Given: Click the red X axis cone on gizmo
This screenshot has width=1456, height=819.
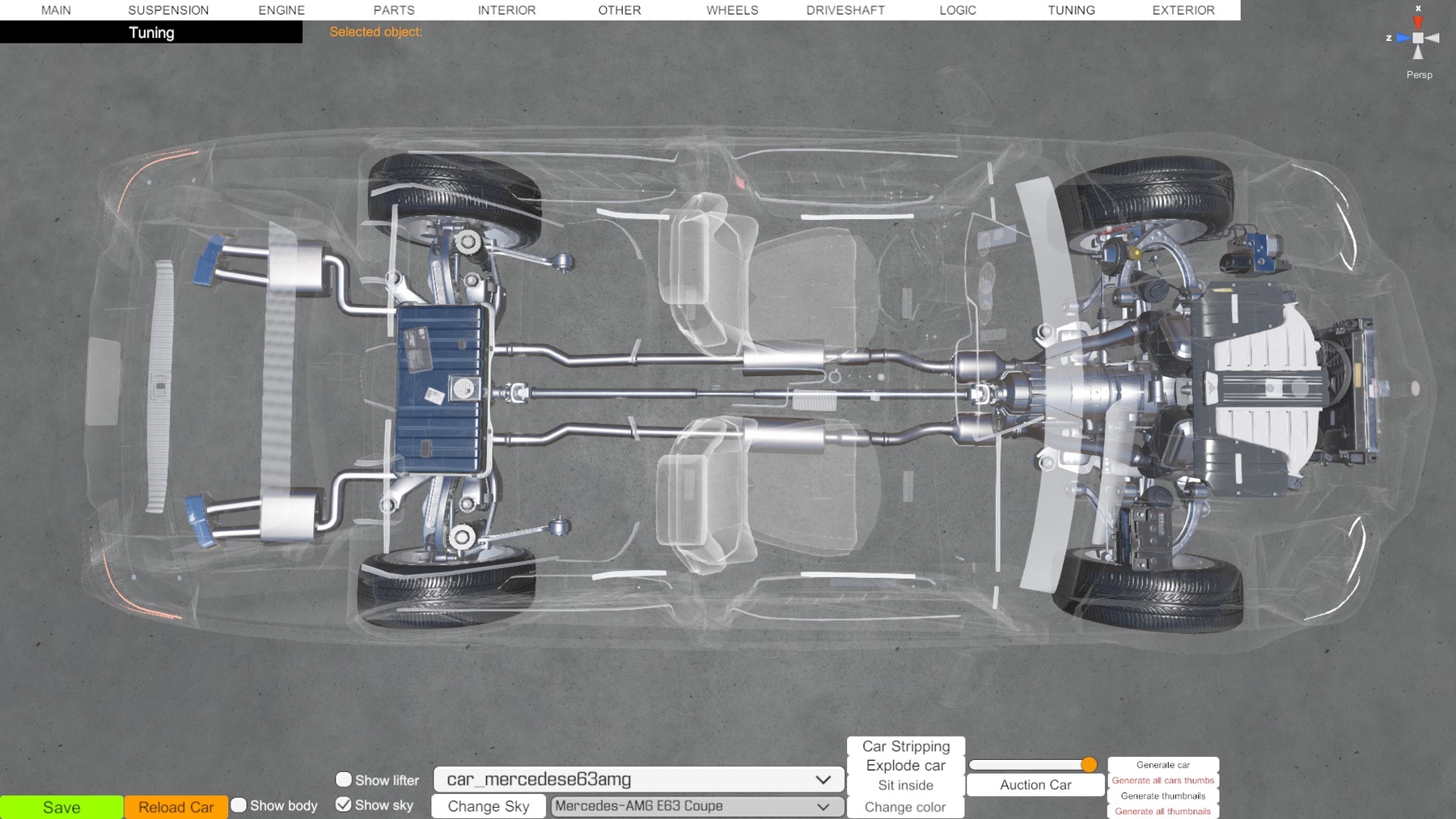Looking at the screenshot, I should [1418, 23].
